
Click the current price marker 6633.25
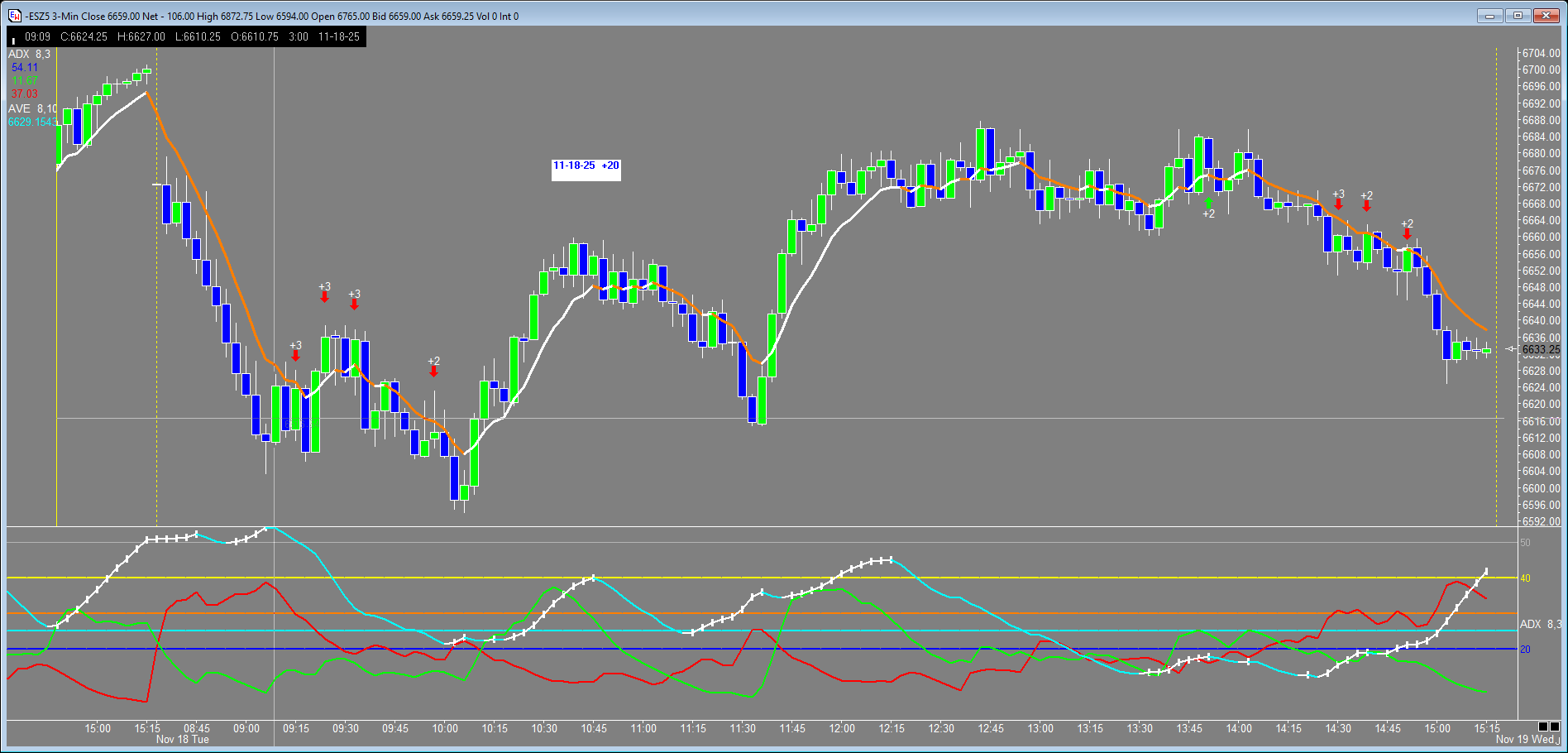pos(1540,349)
